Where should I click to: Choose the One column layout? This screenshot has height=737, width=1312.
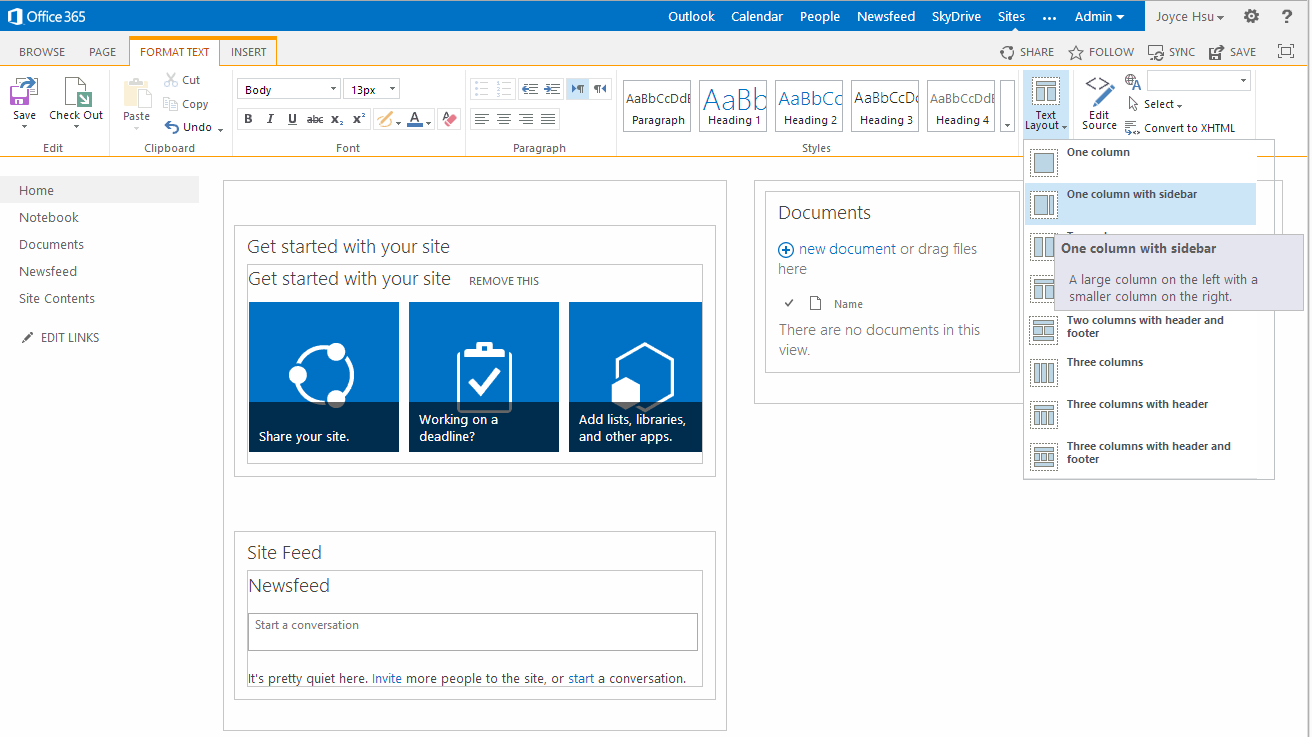tap(1141, 162)
